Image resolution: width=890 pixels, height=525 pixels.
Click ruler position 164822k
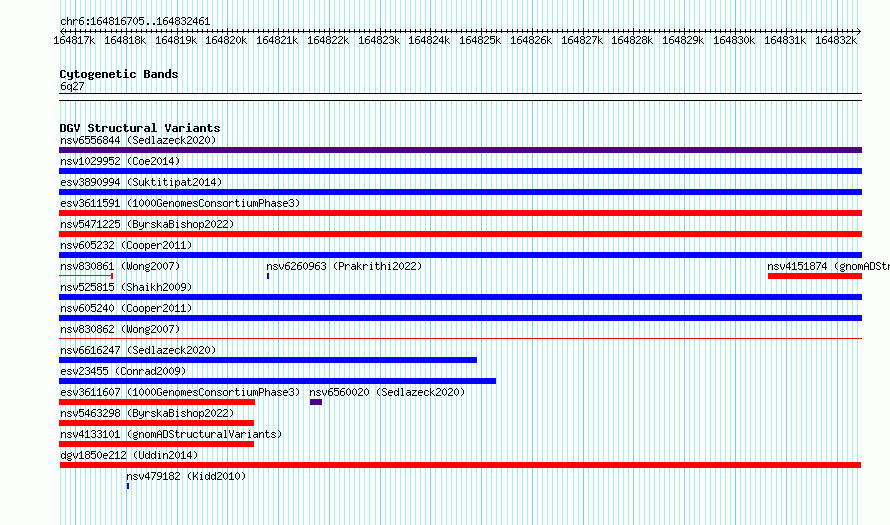pyautogui.click(x=328, y=40)
